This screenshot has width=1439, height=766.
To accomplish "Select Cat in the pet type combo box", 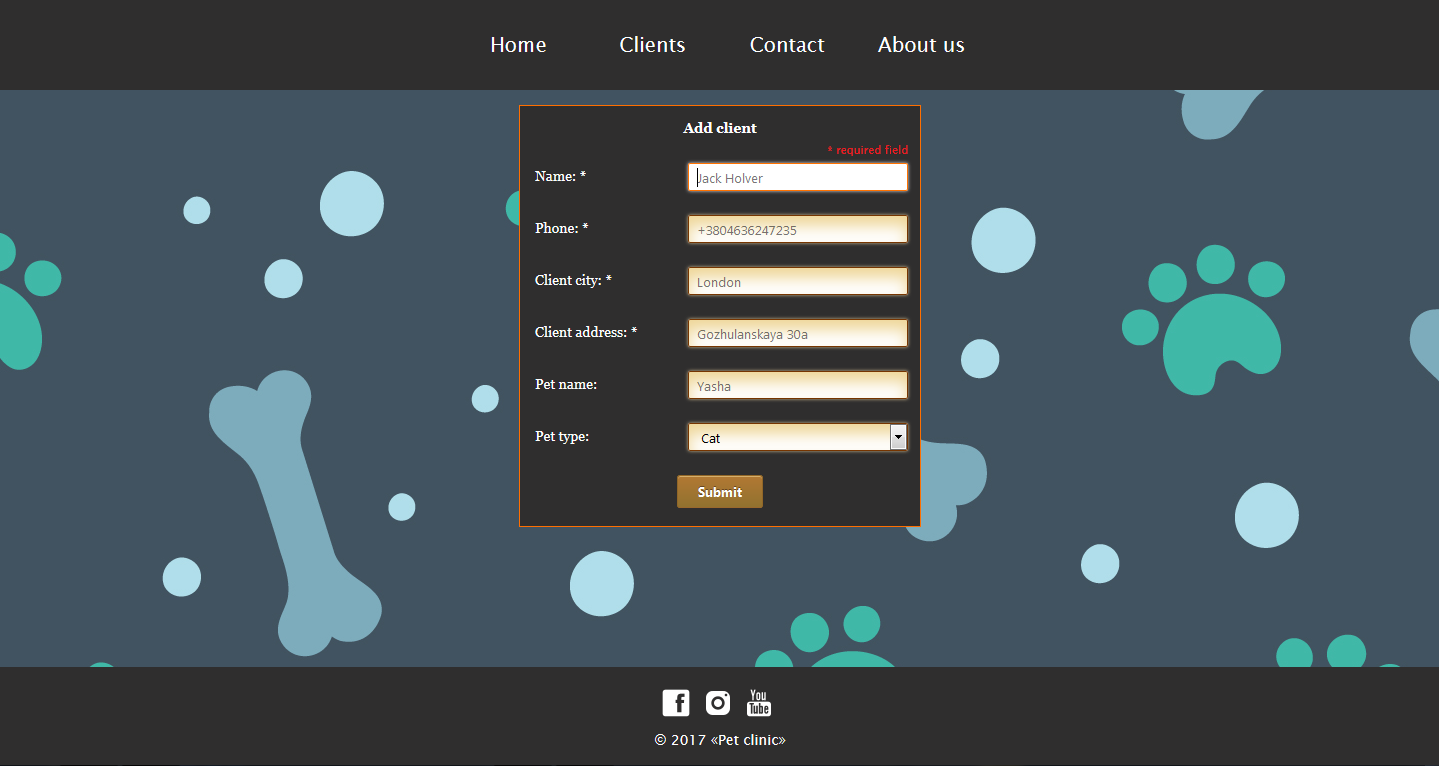I will pos(790,437).
